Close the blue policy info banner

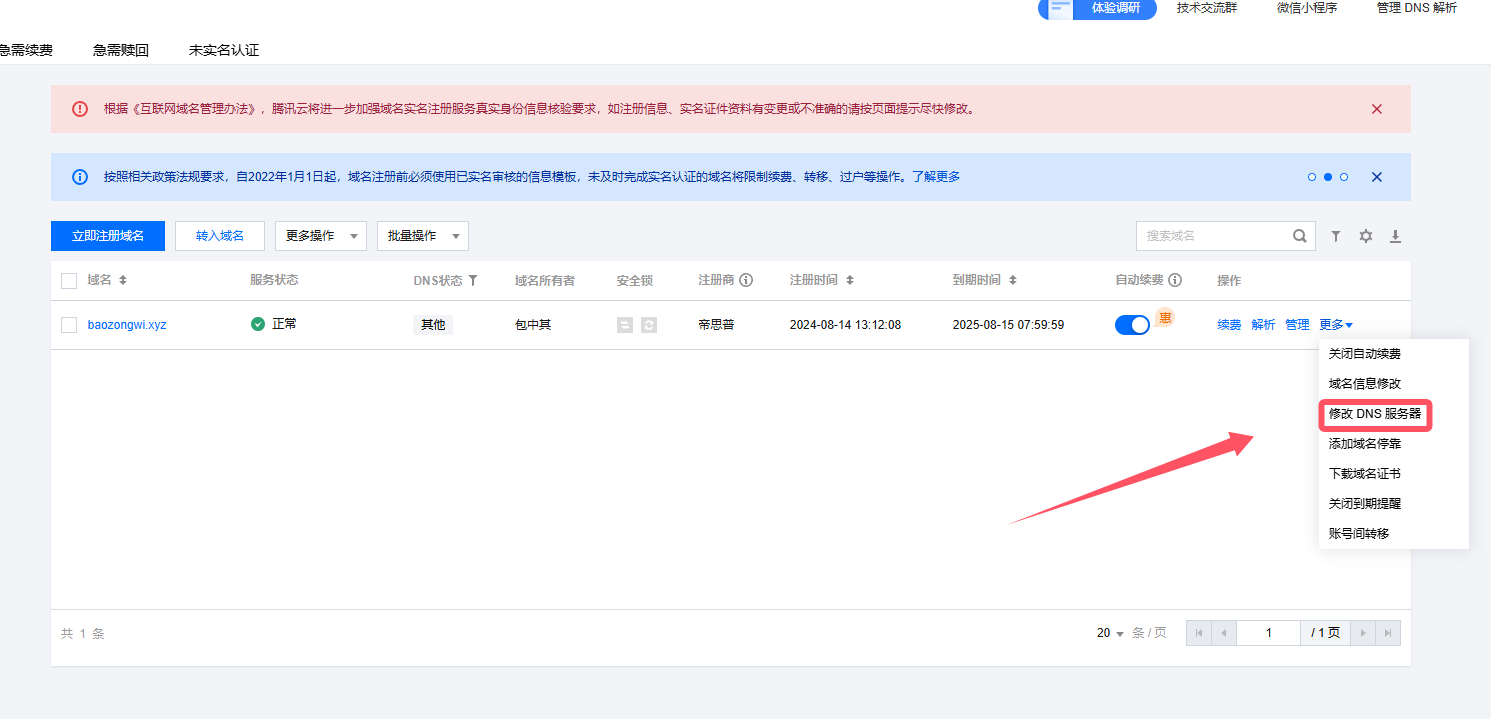click(x=1377, y=177)
